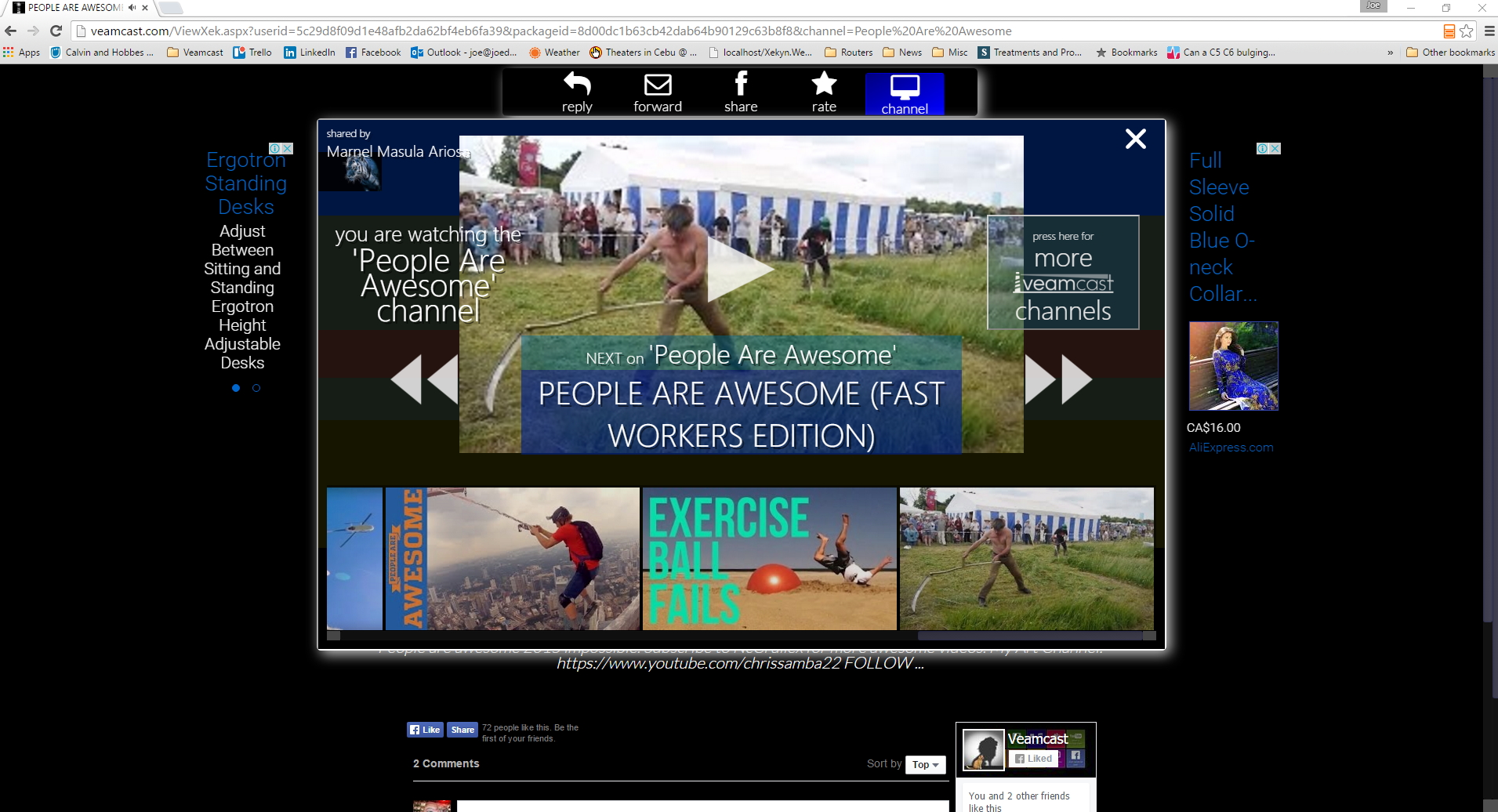Click the Facebook Share button

tap(462, 730)
